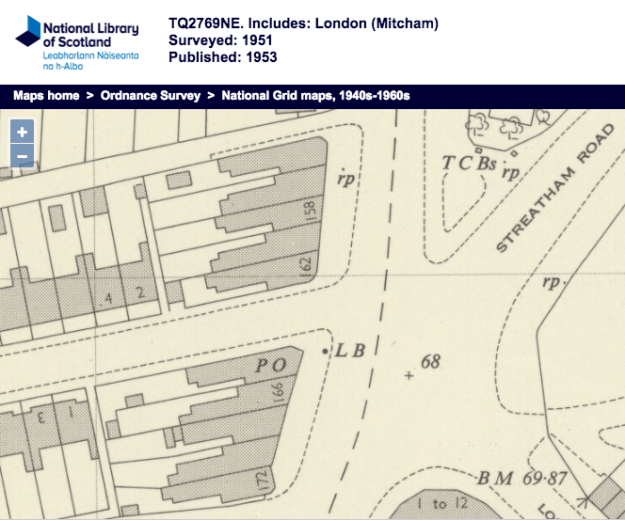Click the 'B M 69·87' benchmark label
This screenshot has height=520, width=625.
[x=522, y=478]
